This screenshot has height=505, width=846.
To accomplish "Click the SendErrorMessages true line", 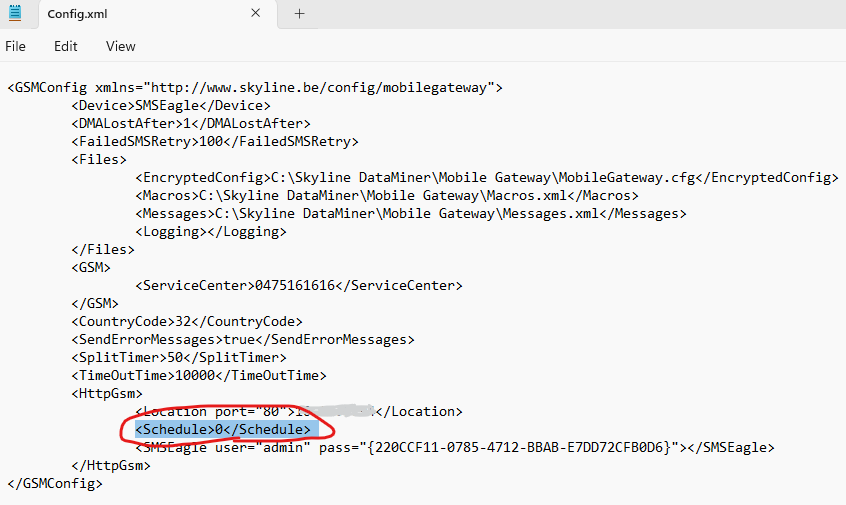I will click(x=242, y=339).
